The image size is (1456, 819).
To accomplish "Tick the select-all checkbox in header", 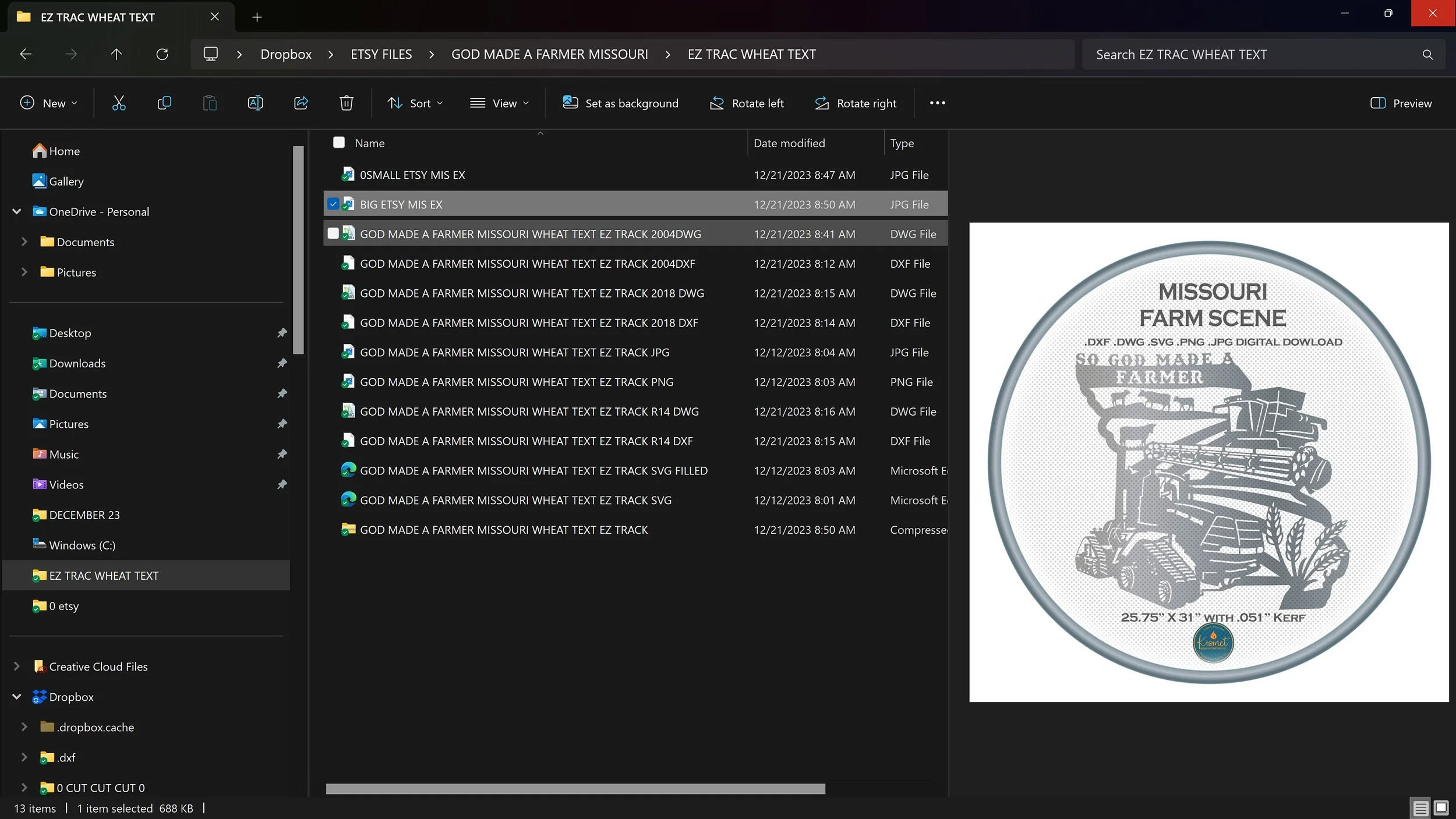I will (x=339, y=143).
